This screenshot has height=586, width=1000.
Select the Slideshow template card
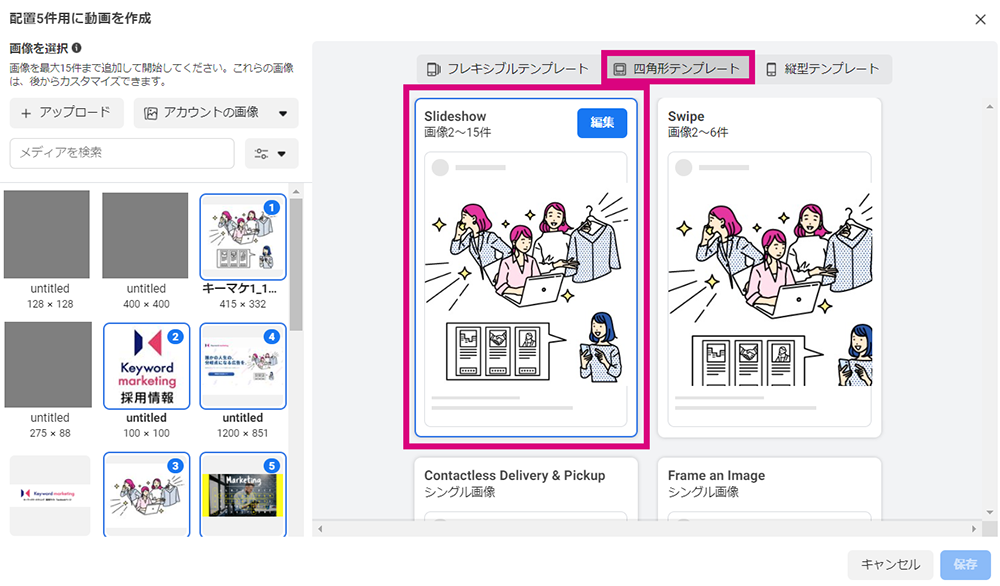526,268
